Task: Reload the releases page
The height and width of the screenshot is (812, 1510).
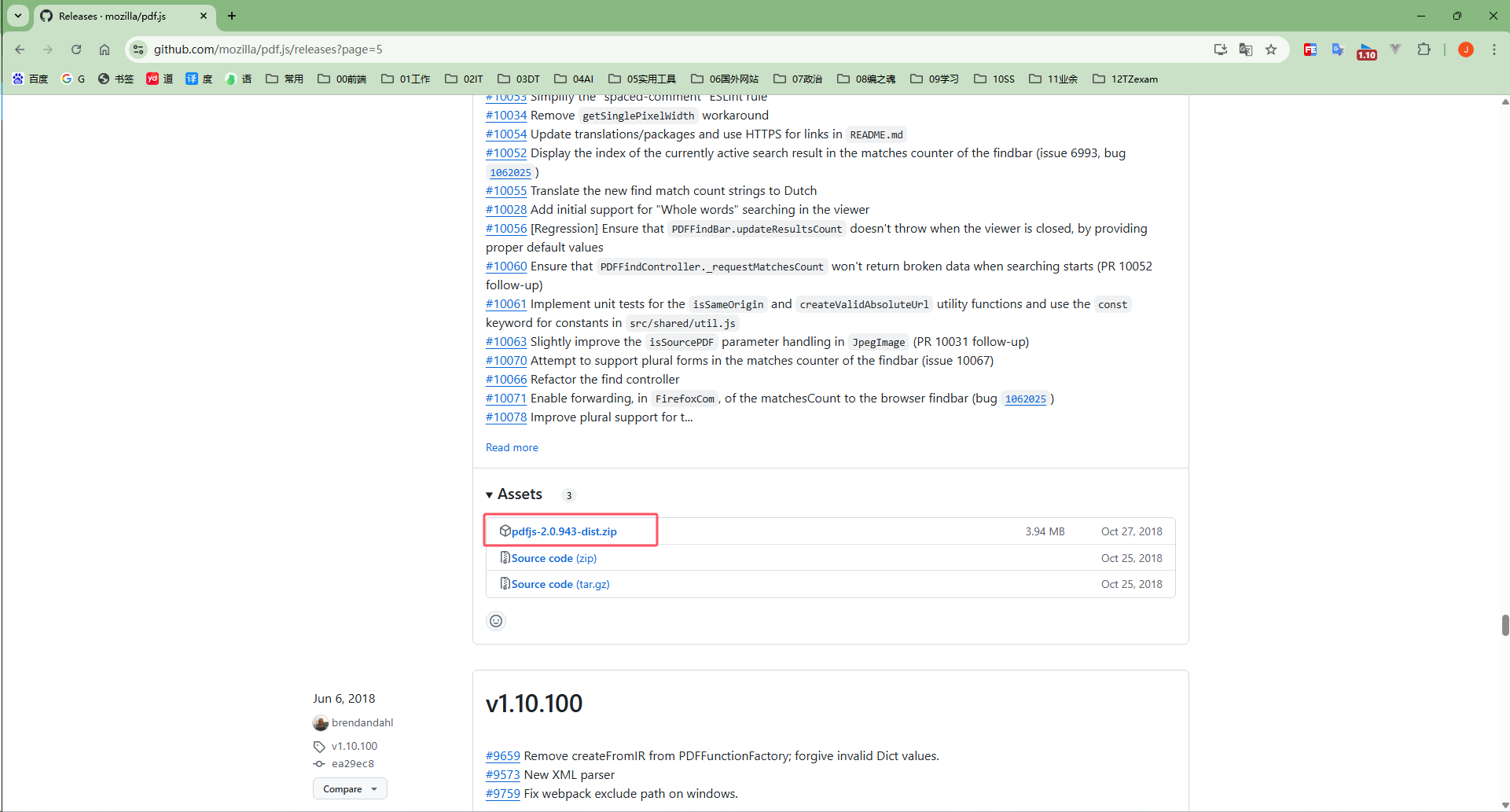Action: [76, 50]
